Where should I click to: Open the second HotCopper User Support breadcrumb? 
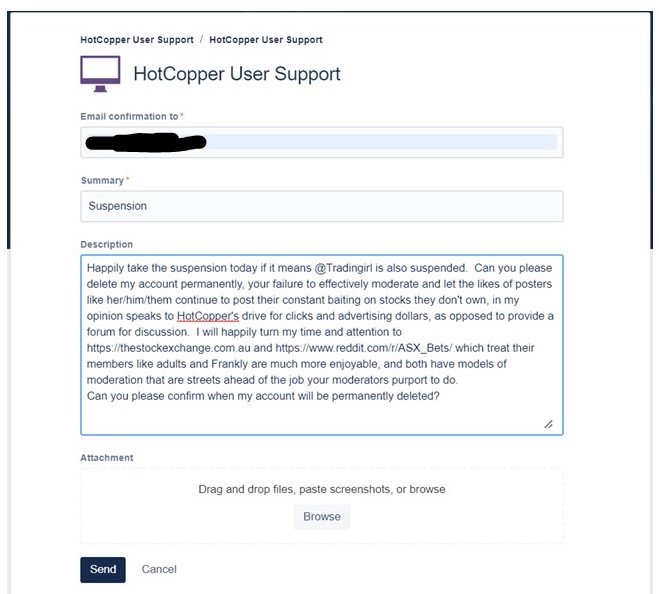(266, 40)
